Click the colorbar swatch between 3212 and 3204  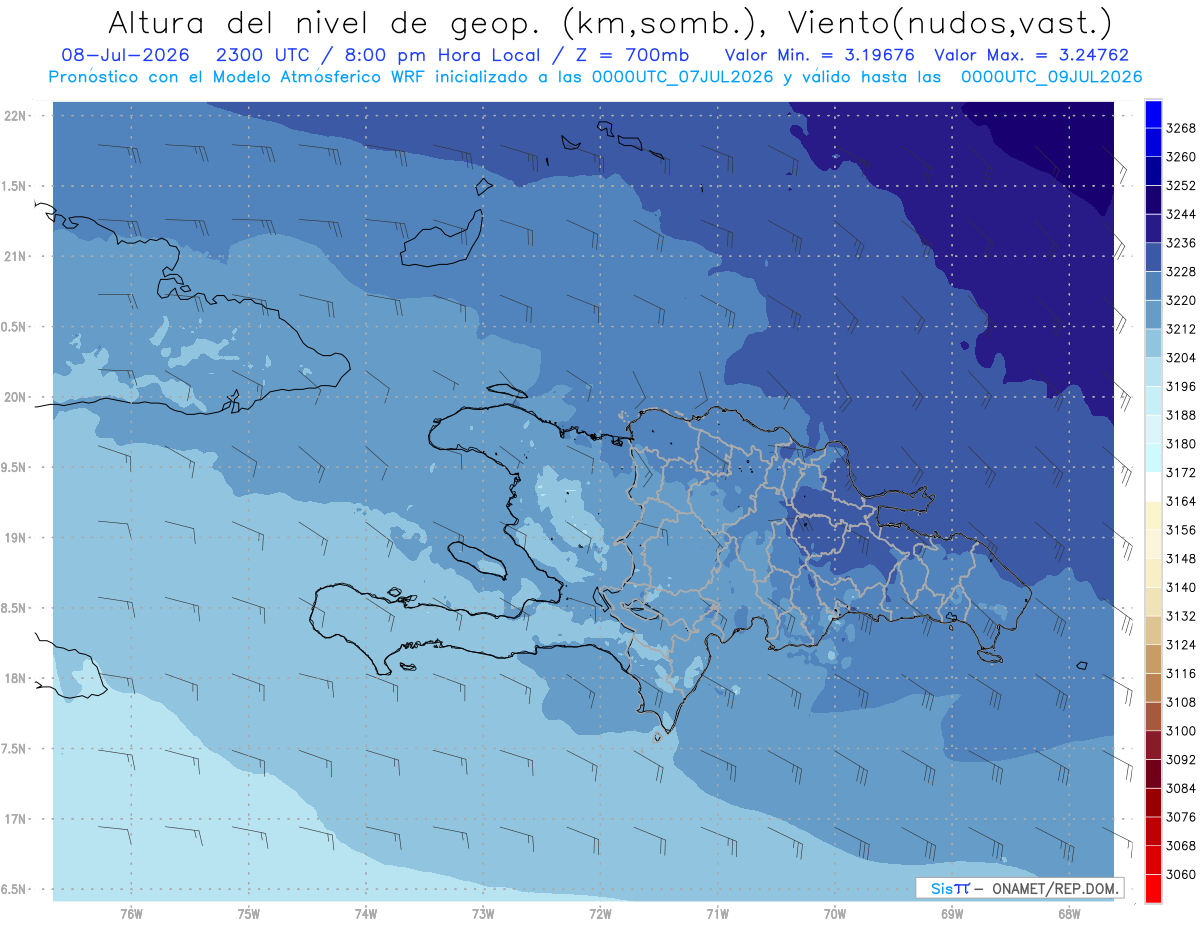click(1153, 343)
